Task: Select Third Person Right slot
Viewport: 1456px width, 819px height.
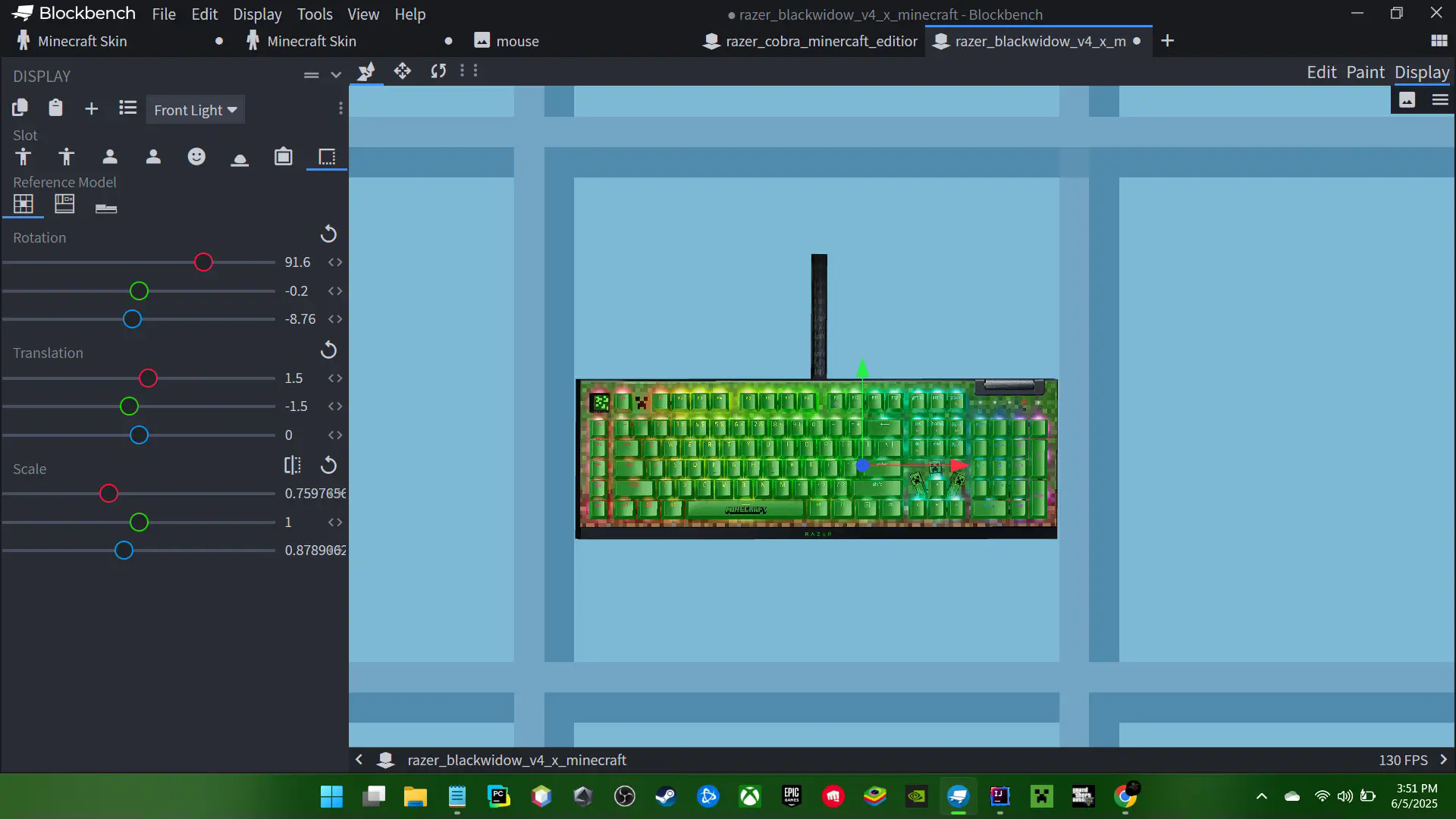Action: click(x=24, y=157)
